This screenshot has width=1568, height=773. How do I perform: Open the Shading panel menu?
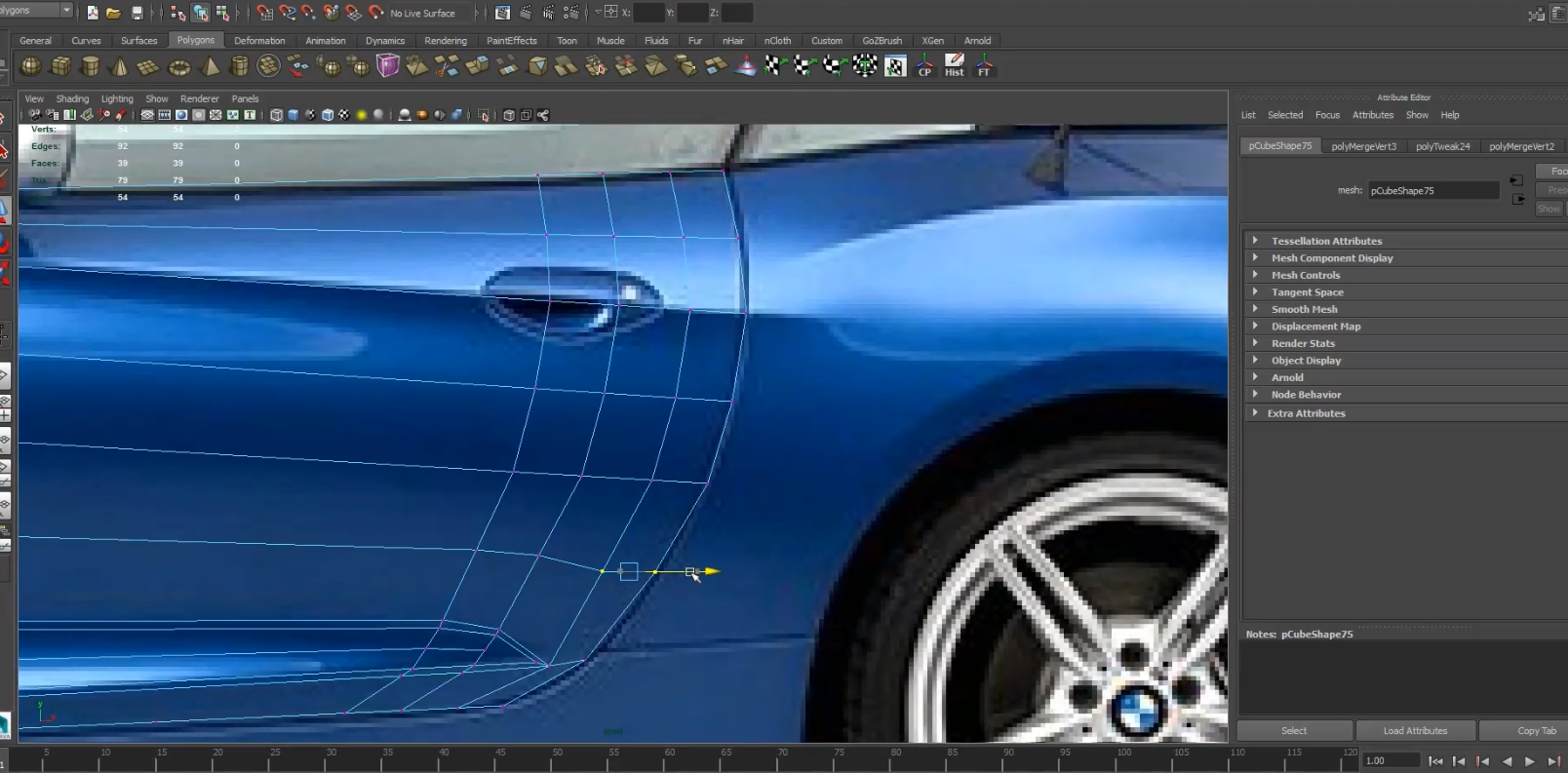click(72, 98)
